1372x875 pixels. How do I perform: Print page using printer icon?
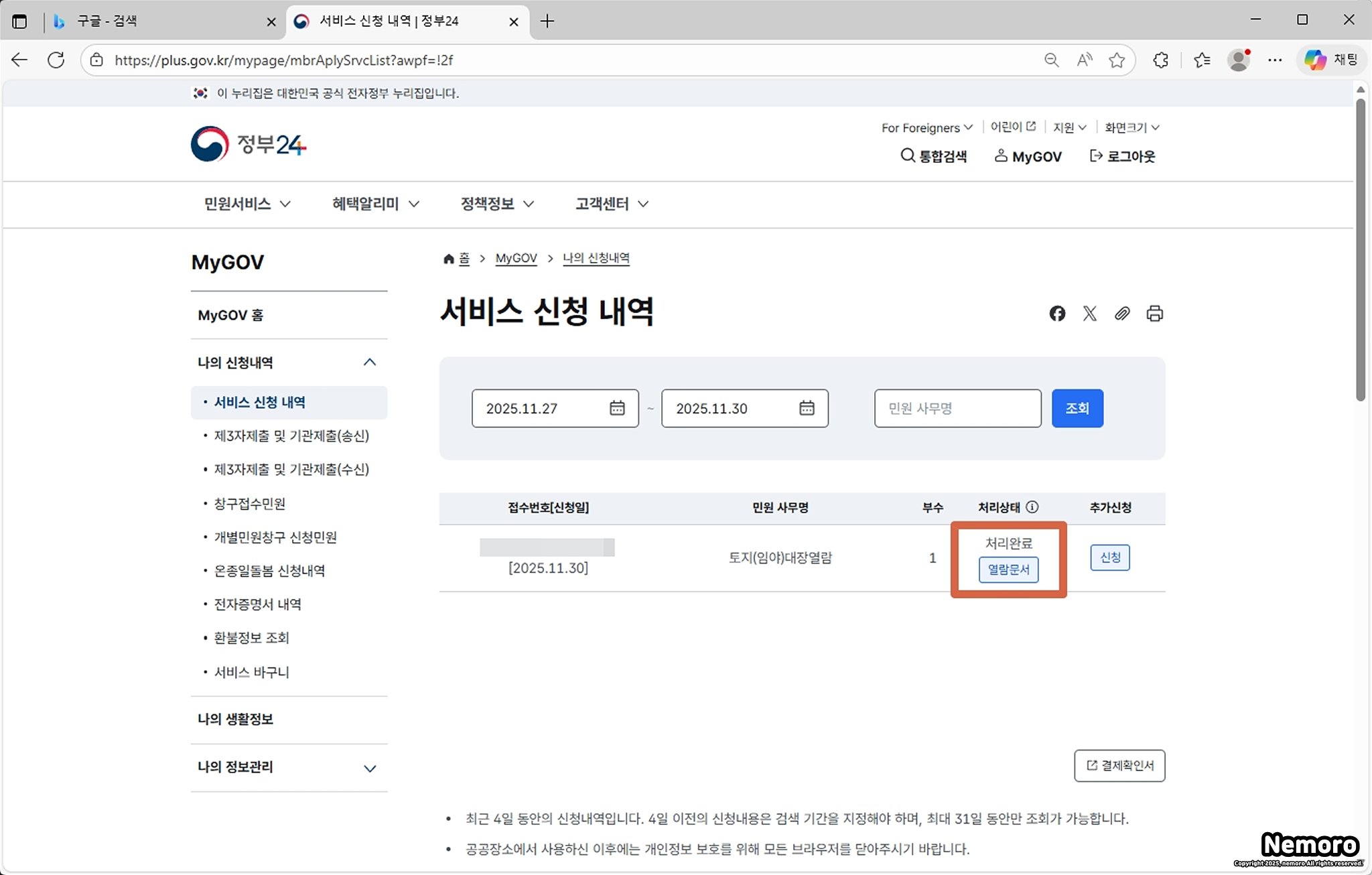pos(1154,314)
